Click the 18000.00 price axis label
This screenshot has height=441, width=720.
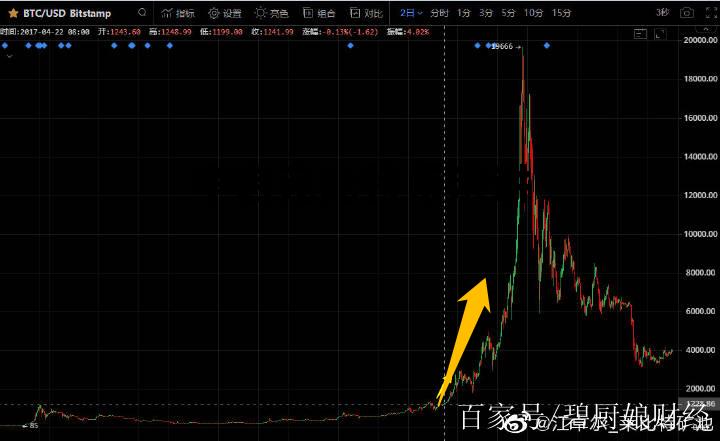(x=700, y=79)
